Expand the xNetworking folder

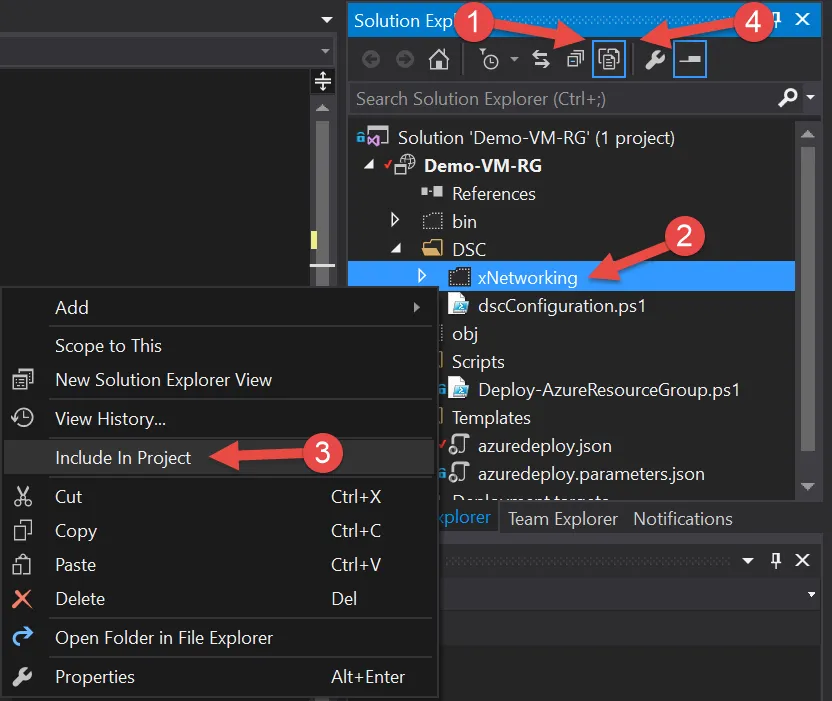[422, 275]
